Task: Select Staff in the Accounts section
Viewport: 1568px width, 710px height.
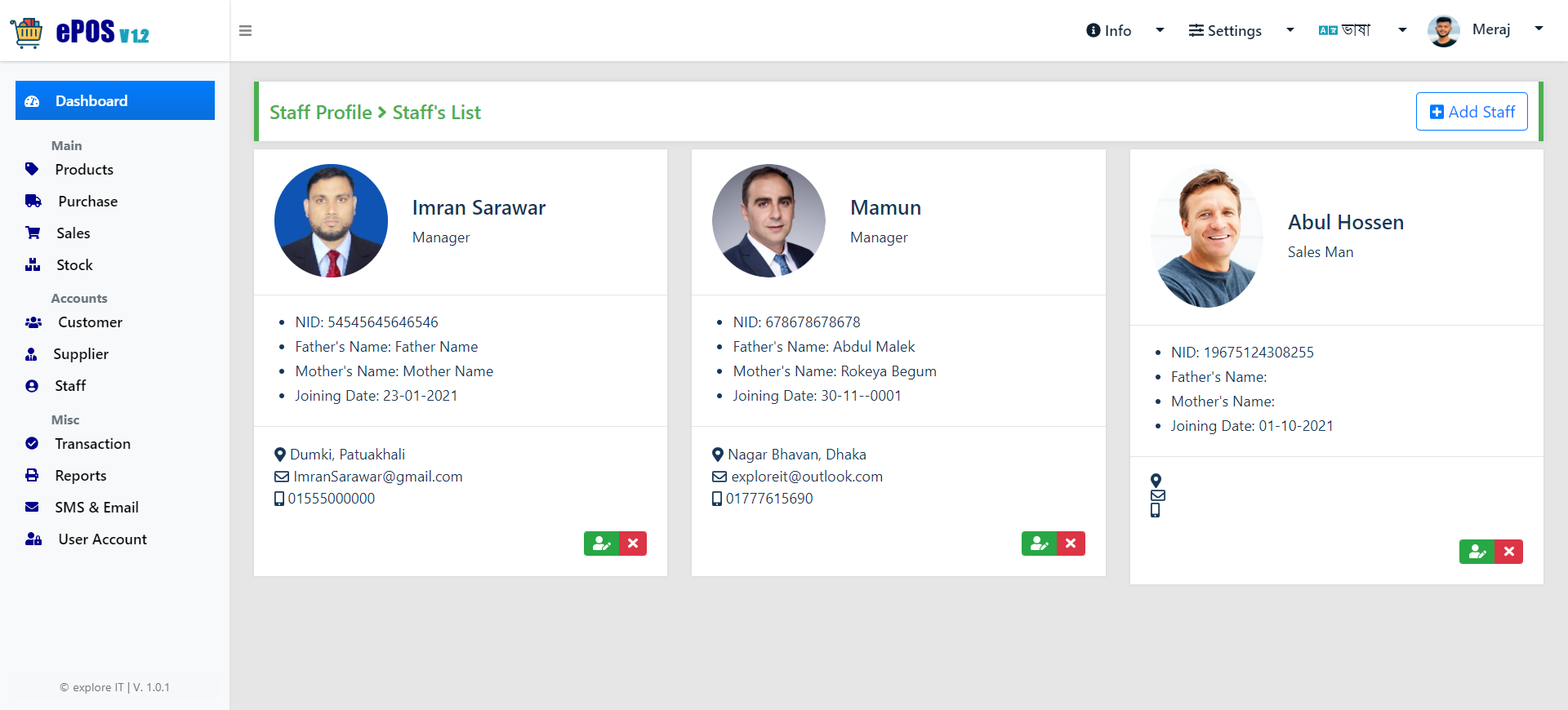Action: point(70,386)
